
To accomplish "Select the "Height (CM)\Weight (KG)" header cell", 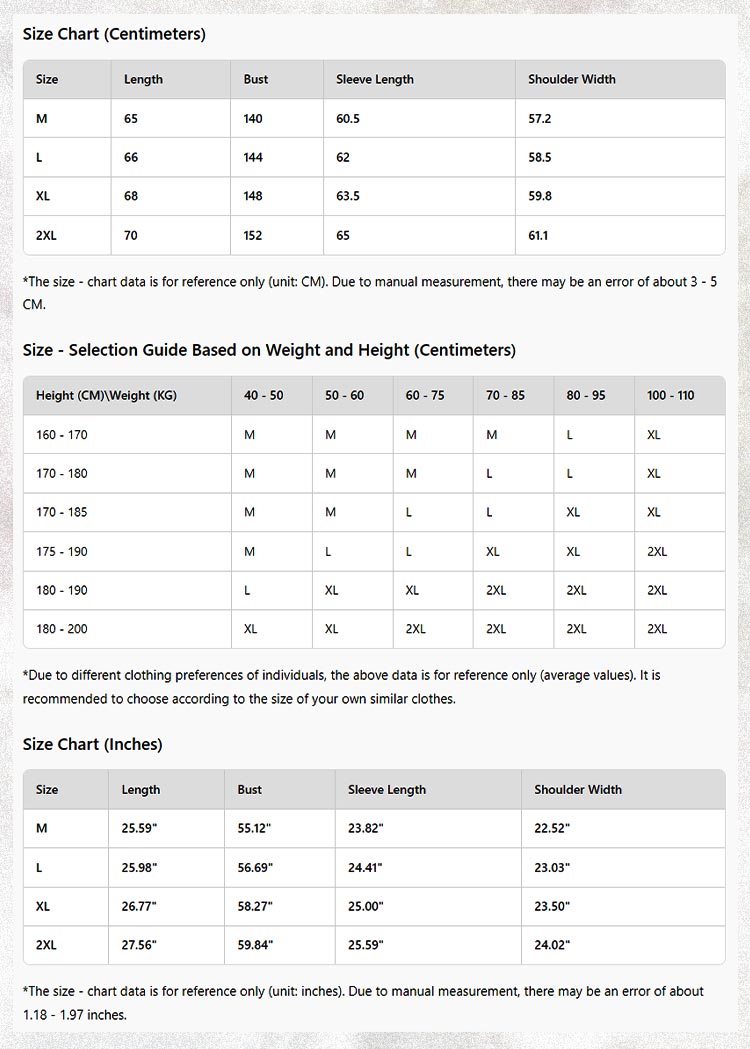I will coord(106,396).
